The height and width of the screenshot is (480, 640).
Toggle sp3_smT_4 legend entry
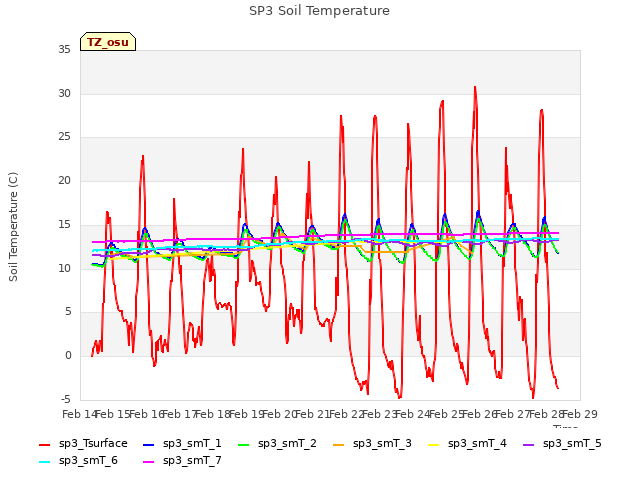pyautogui.click(x=467, y=443)
